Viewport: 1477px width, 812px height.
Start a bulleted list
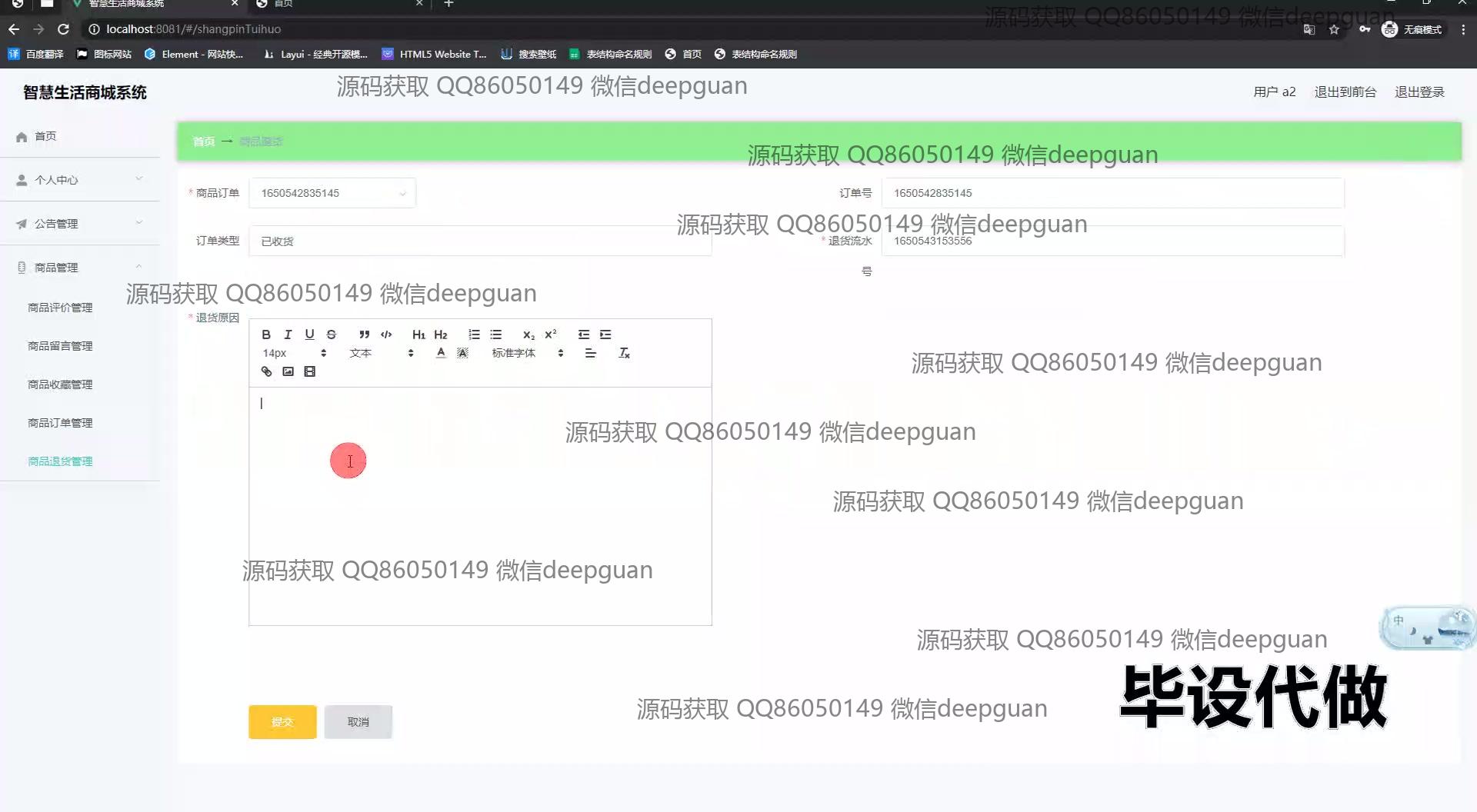click(495, 334)
